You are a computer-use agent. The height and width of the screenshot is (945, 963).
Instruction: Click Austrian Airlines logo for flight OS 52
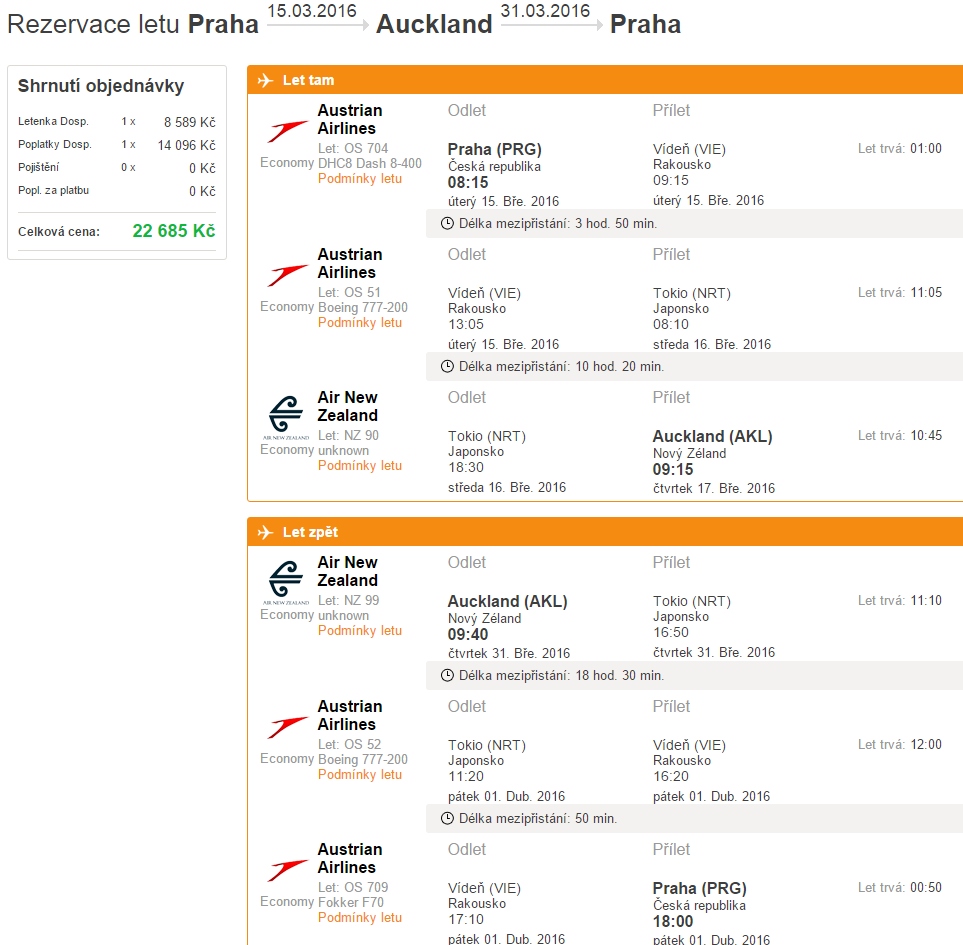click(x=287, y=727)
